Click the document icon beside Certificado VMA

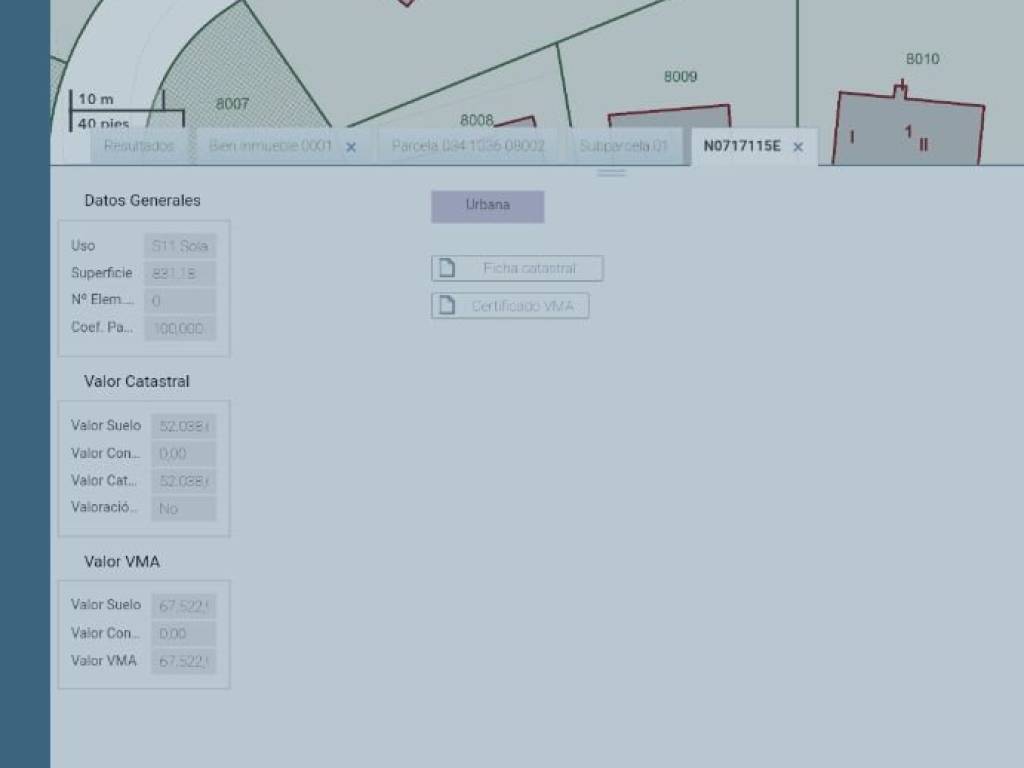[448, 306]
